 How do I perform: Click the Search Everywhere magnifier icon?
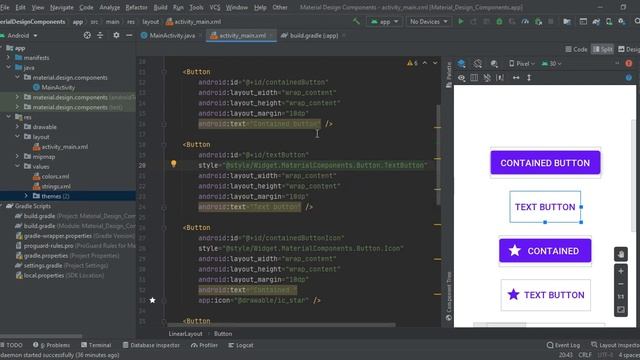(x=637, y=21)
